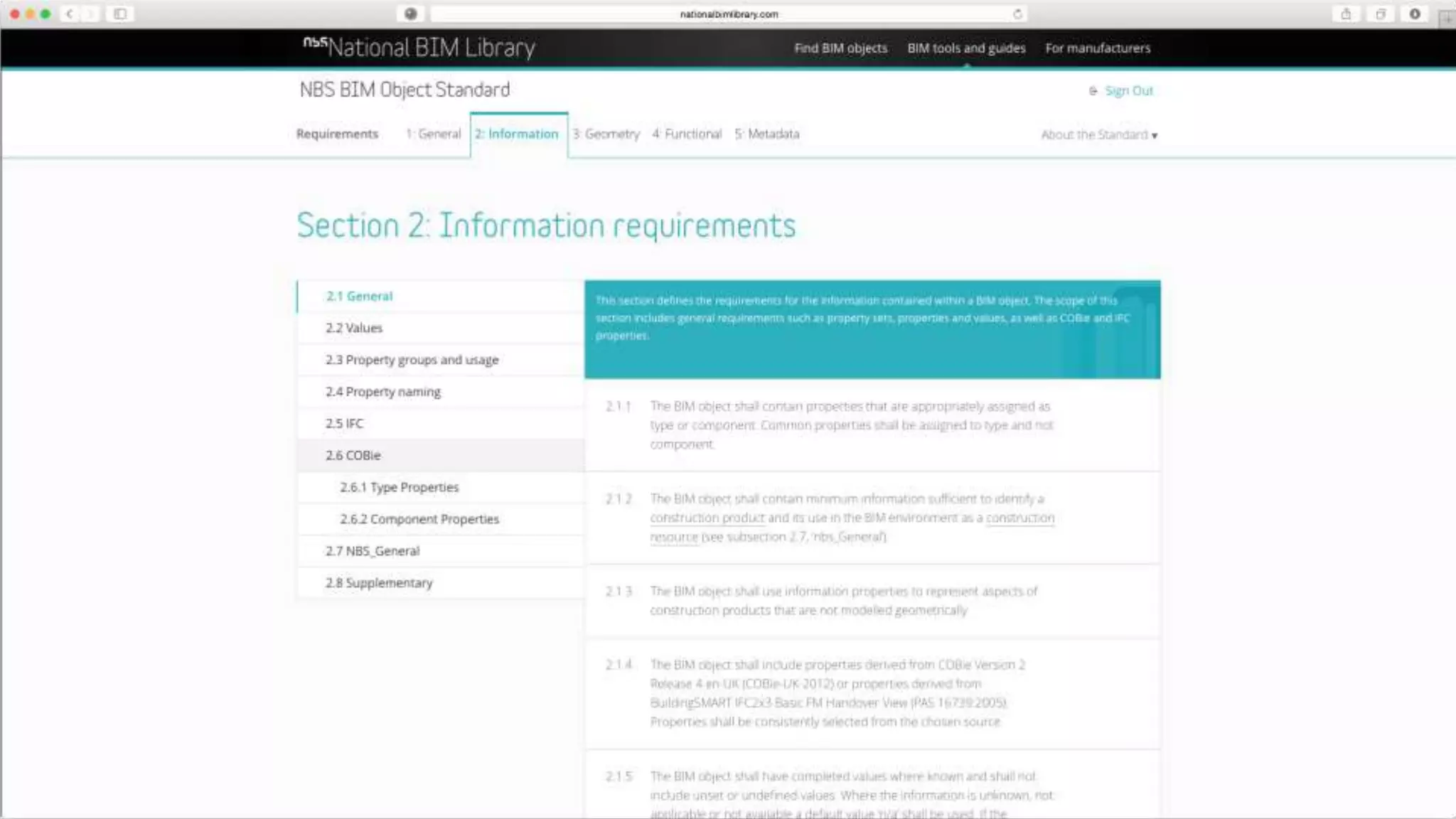Expand the 2.6 COBie sidebar section

[x=353, y=455]
